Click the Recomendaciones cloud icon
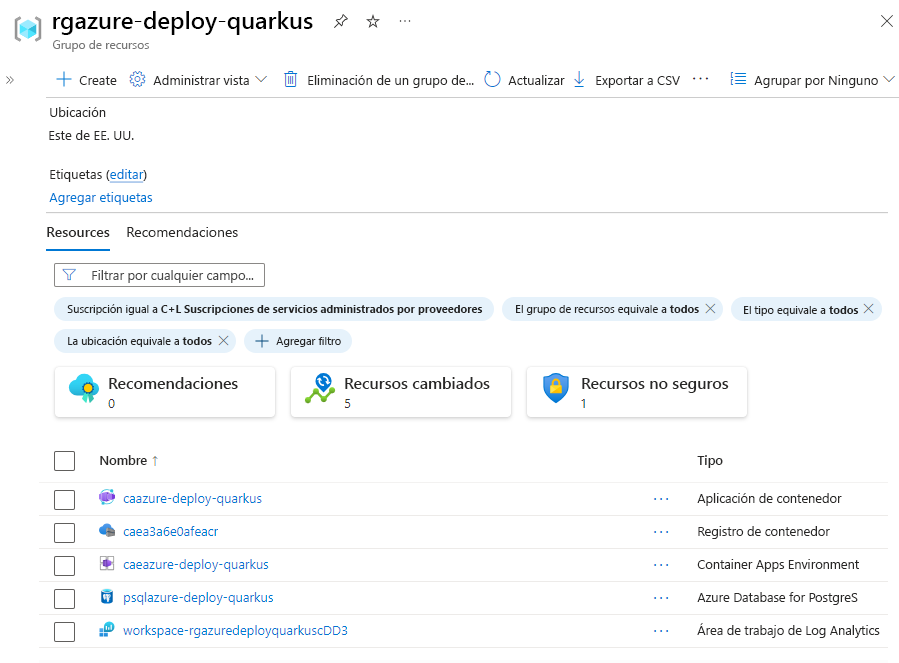Screen dimensions: 899x663 click(x=84, y=389)
